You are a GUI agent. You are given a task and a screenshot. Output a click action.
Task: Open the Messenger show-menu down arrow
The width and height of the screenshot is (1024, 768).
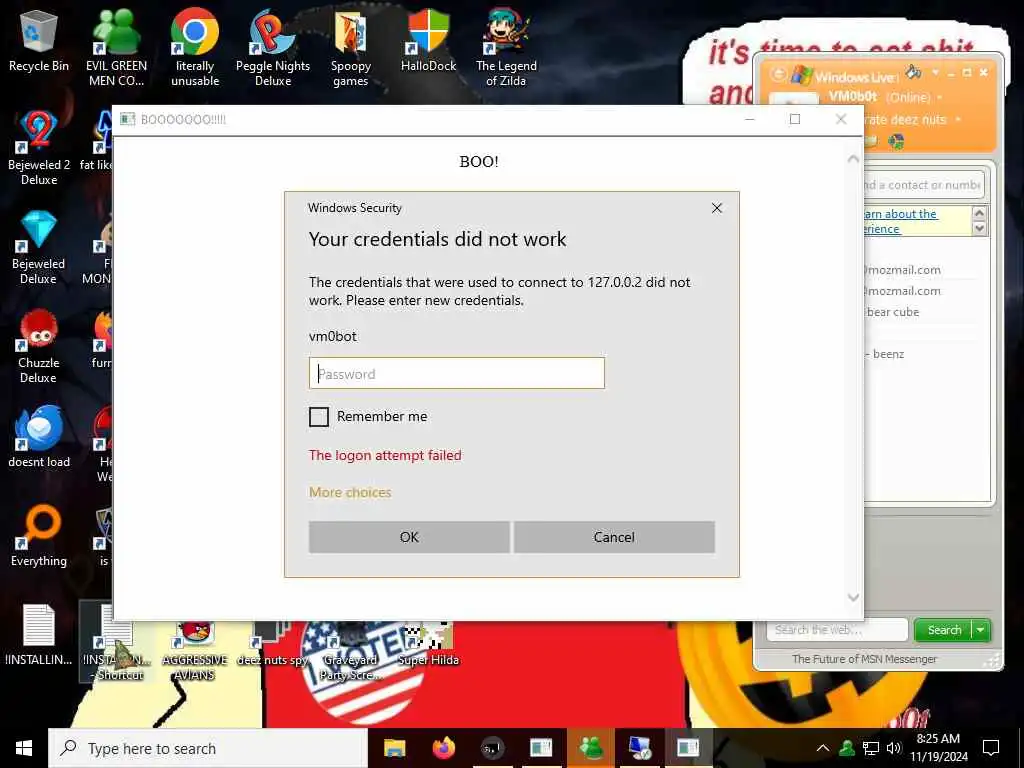(x=935, y=72)
